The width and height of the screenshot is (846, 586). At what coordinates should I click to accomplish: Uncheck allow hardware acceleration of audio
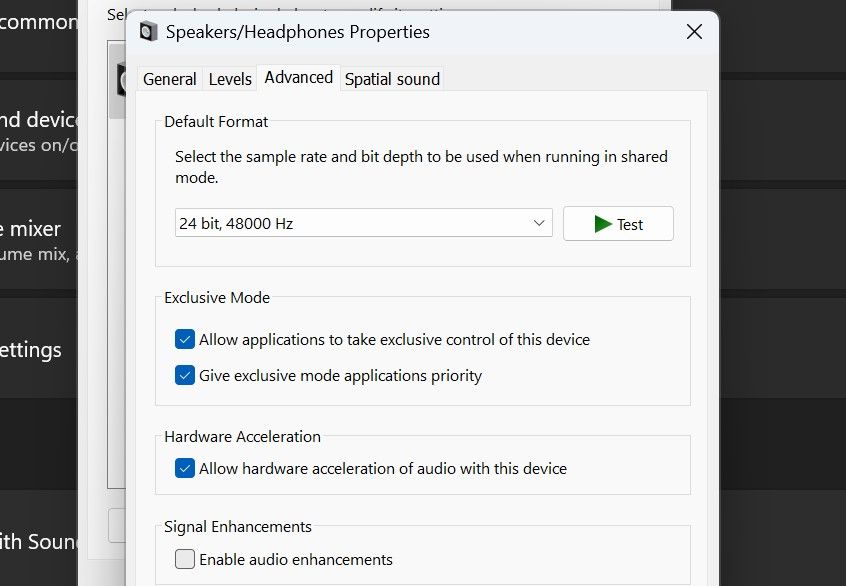click(x=184, y=466)
